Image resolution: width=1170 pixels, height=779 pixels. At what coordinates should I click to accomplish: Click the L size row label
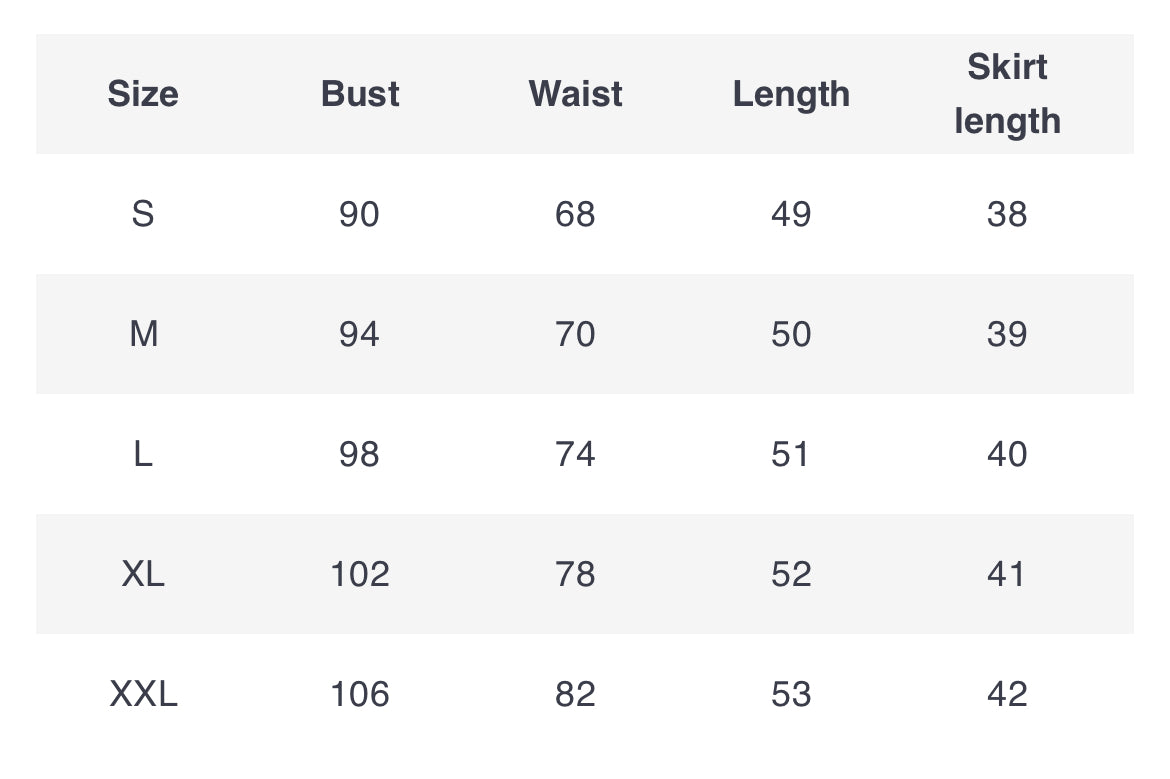click(x=143, y=454)
